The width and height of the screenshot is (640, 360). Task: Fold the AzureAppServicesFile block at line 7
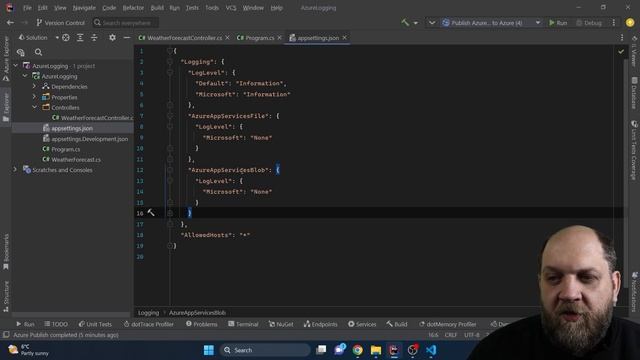170,116
